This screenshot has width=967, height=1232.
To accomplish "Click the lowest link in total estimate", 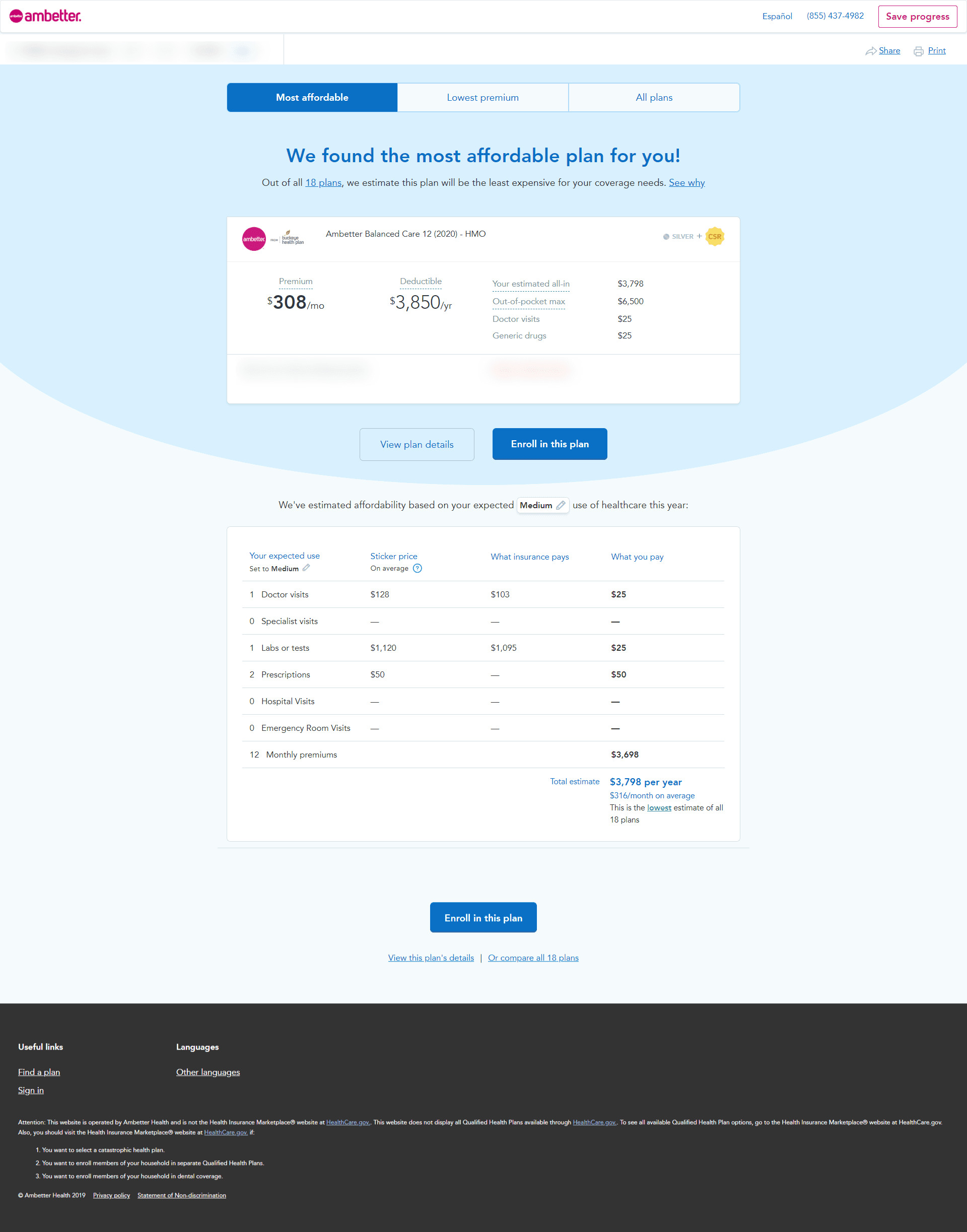I will 659,808.
